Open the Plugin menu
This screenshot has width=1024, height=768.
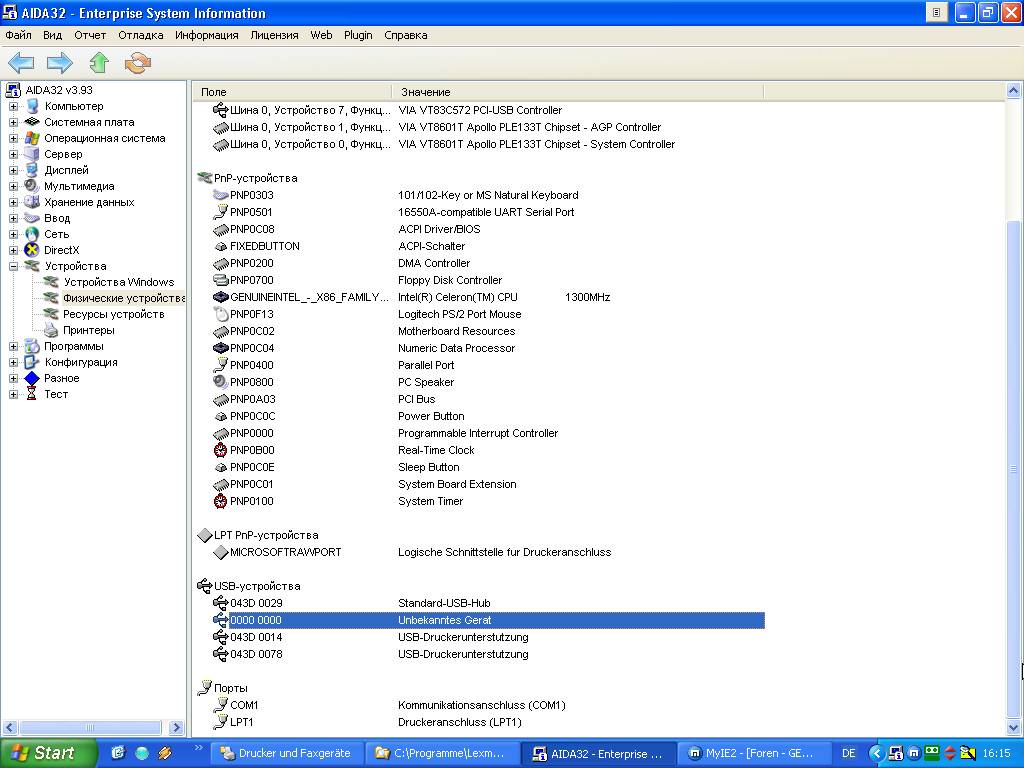coord(358,35)
